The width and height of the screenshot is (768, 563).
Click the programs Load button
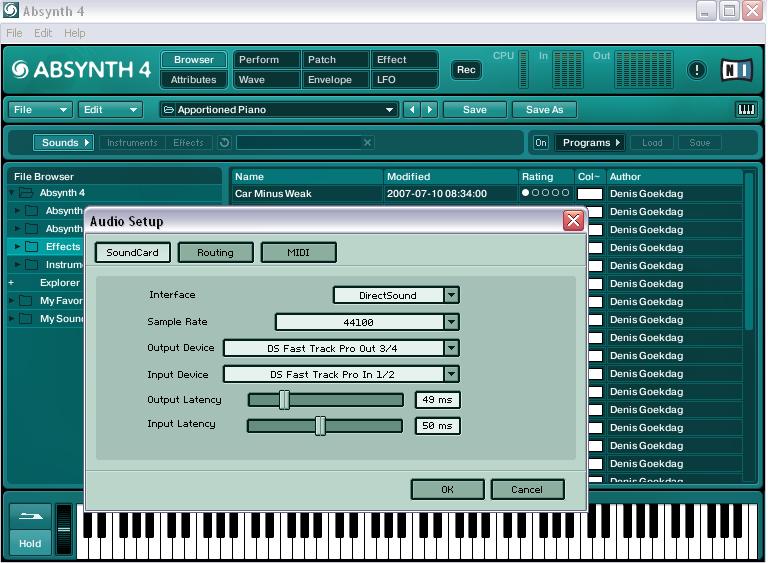tap(652, 143)
